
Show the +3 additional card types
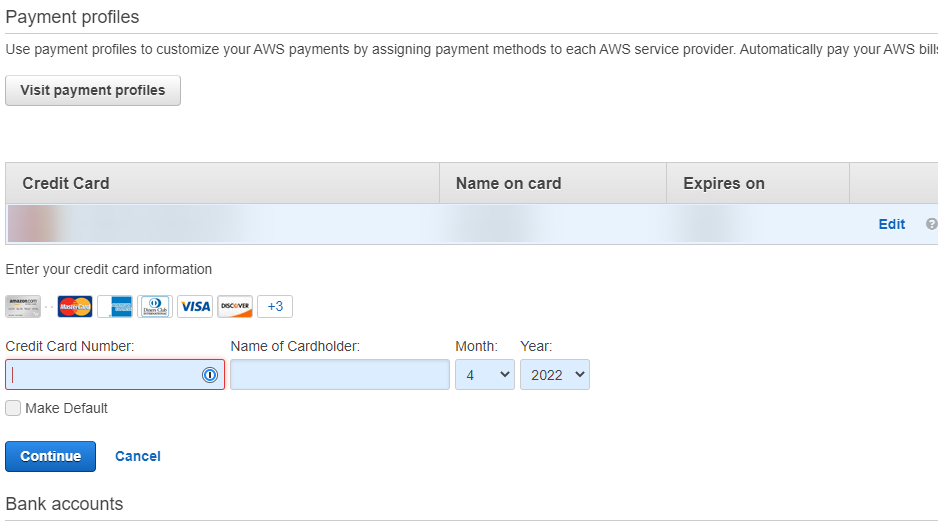click(275, 306)
